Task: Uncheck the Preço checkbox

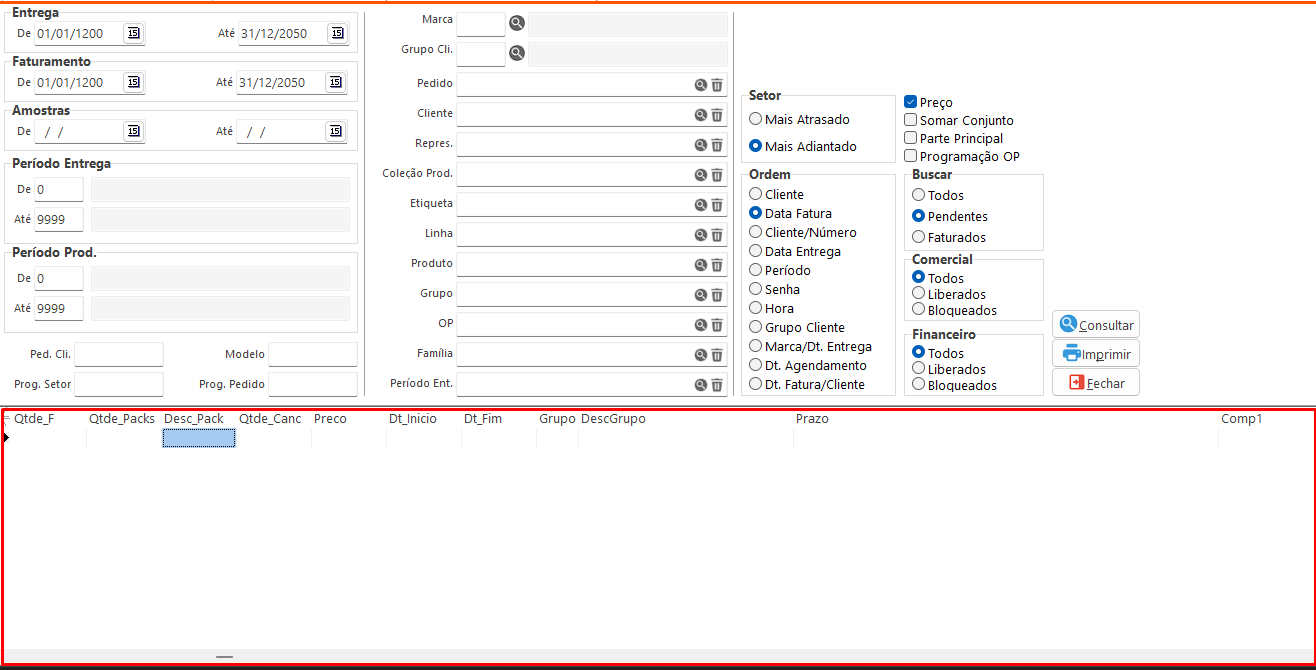Action: [911, 102]
